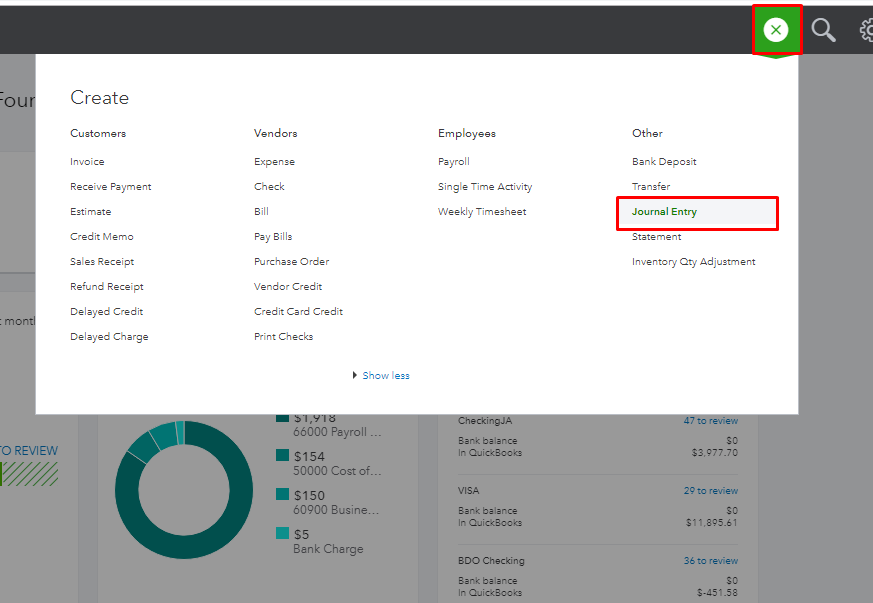Open Bank Deposit form
This screenshot has width=873, height=603.
point(664,162)
